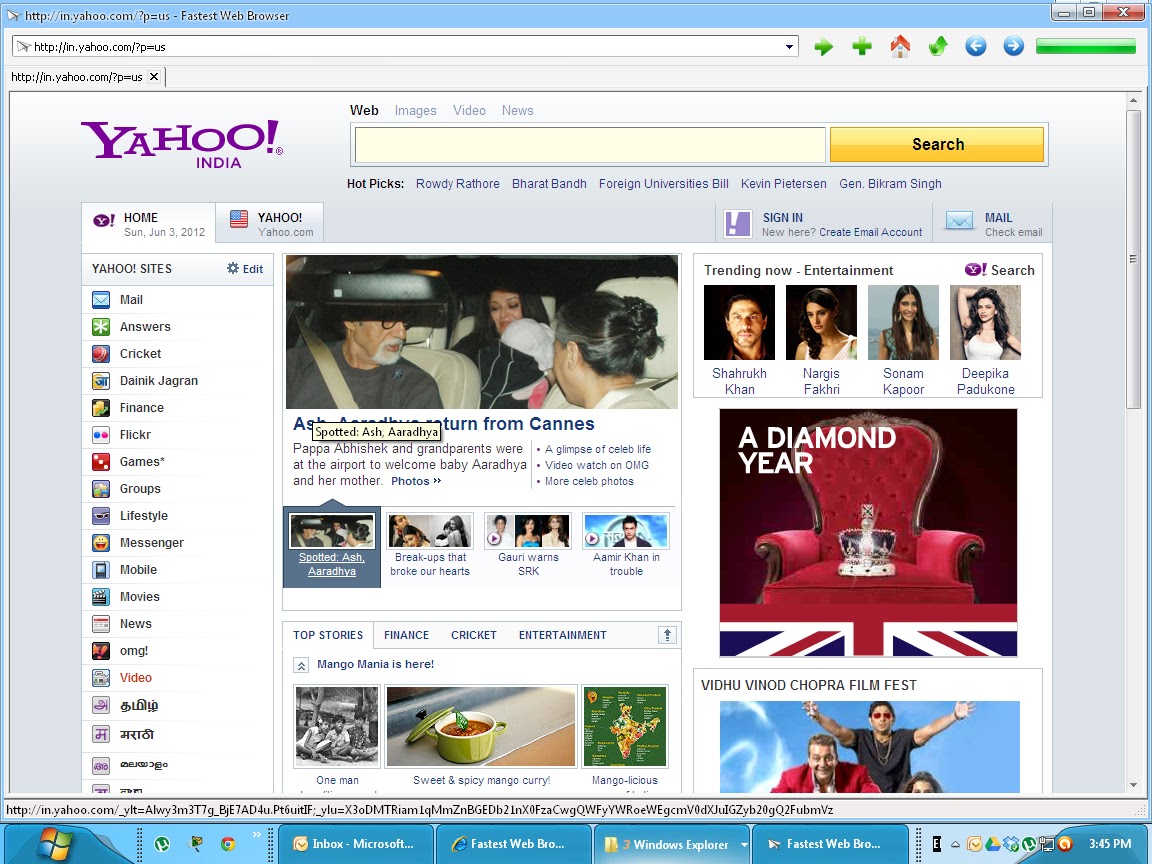Click the Sign In exclamation icon
Screen dimensions: 1152x864
pos(738,223)
